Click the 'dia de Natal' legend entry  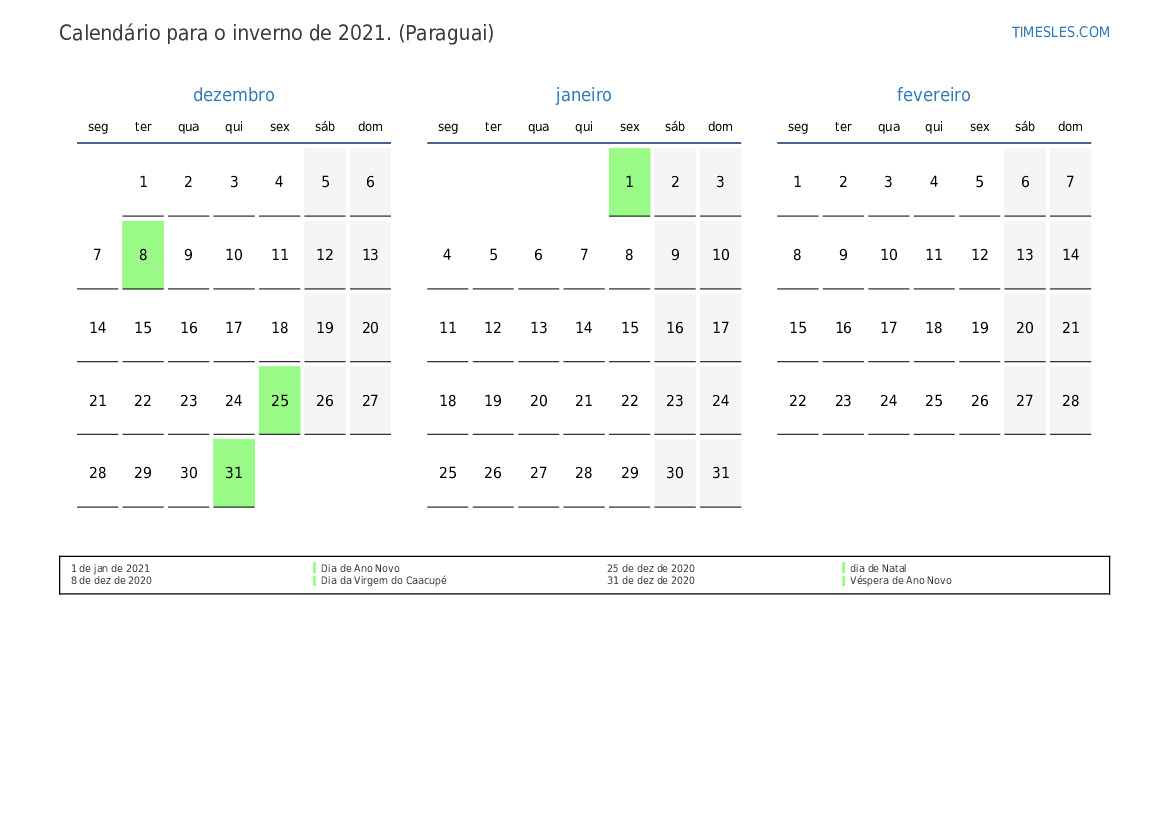pyautogui.click(x=878, y=568)
